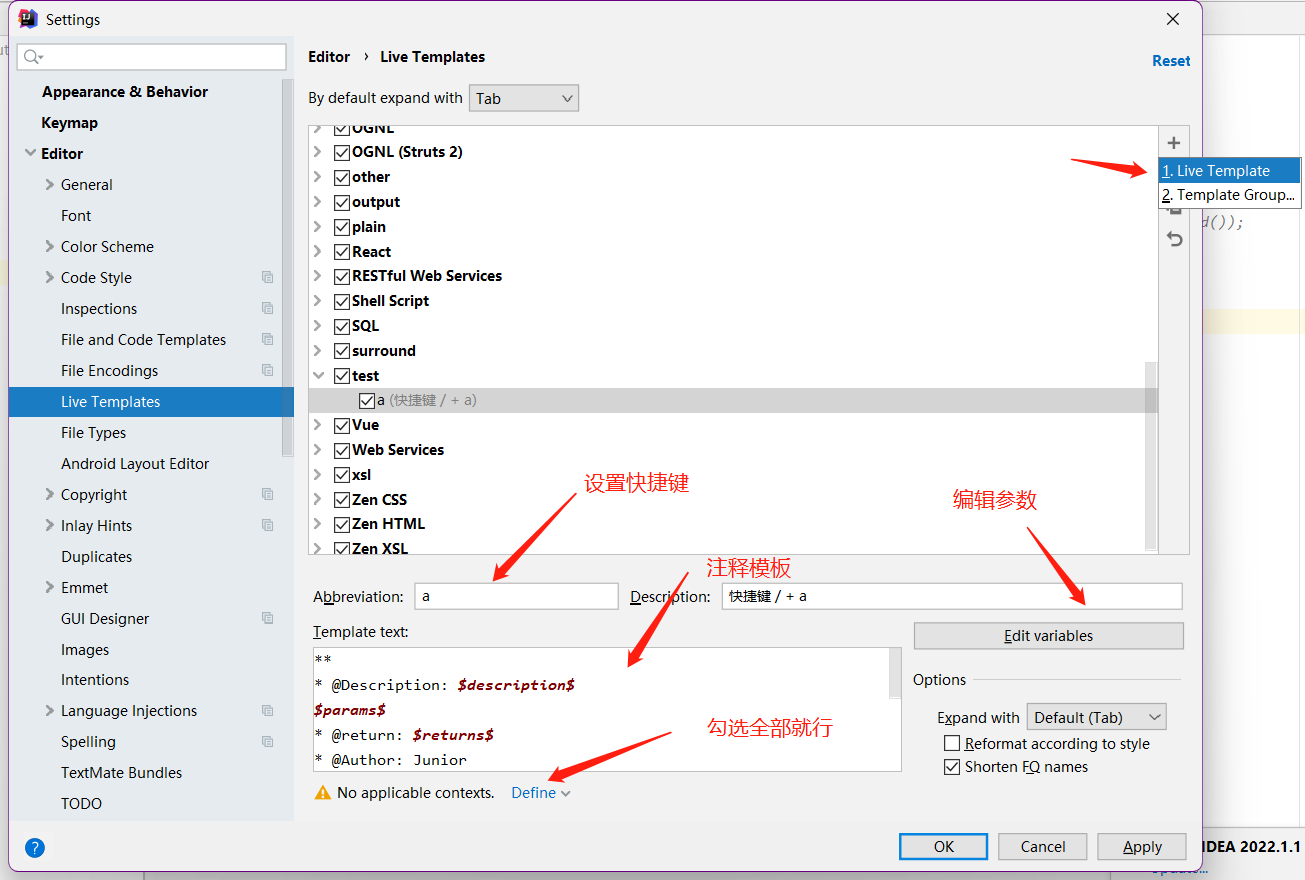Click the project-scope icon beside File Encodings
Image resolution: width=1305 pixels, height=880 pixels.
click(267, 370)
